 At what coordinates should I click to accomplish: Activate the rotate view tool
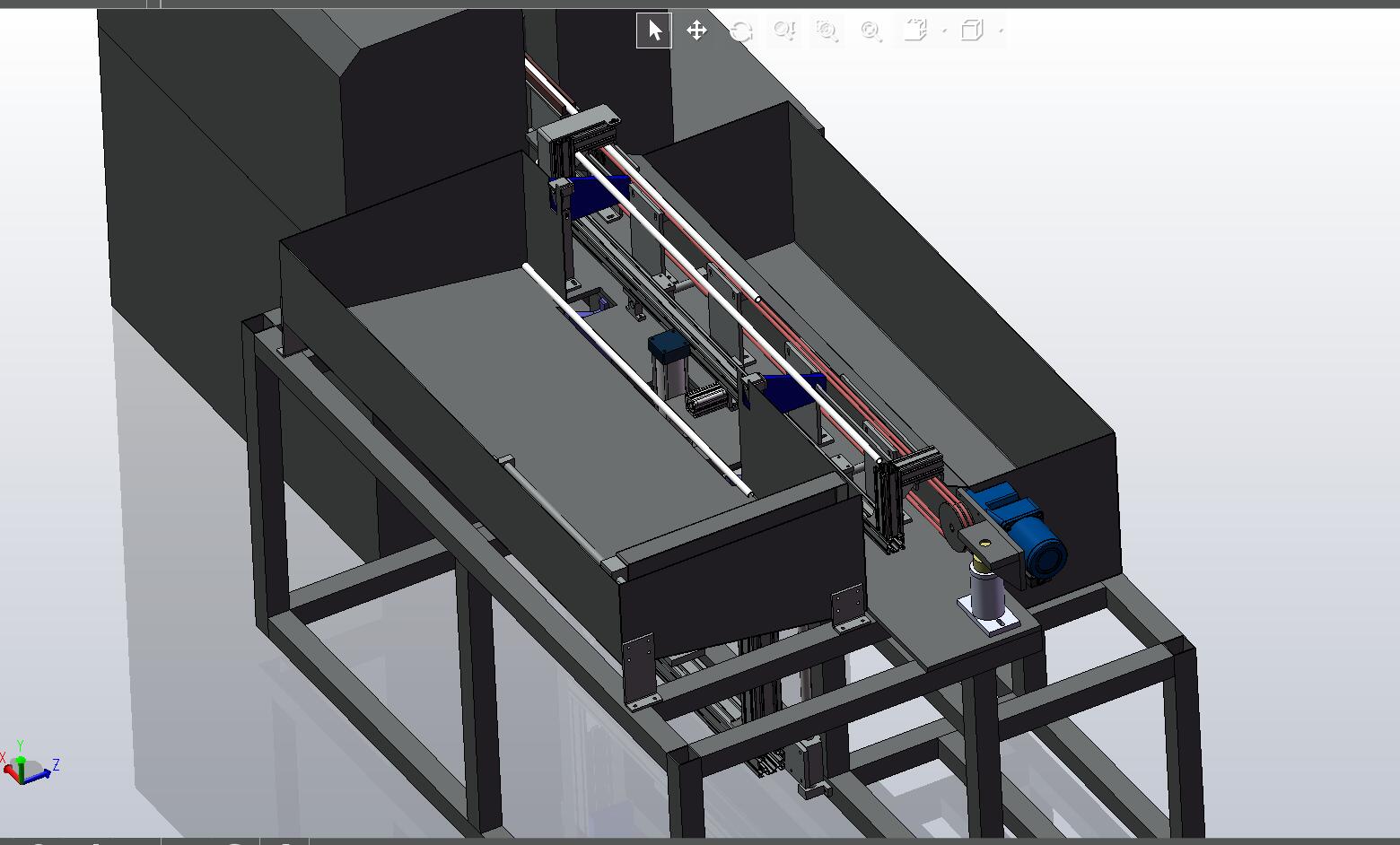(x=740, y=31)
